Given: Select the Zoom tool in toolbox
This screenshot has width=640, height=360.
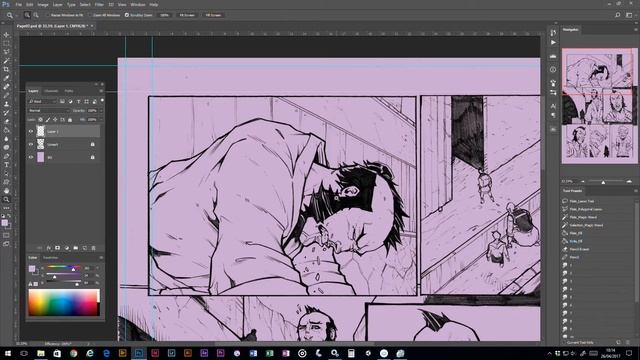Looking at the screenshot, I should (6, 199).
